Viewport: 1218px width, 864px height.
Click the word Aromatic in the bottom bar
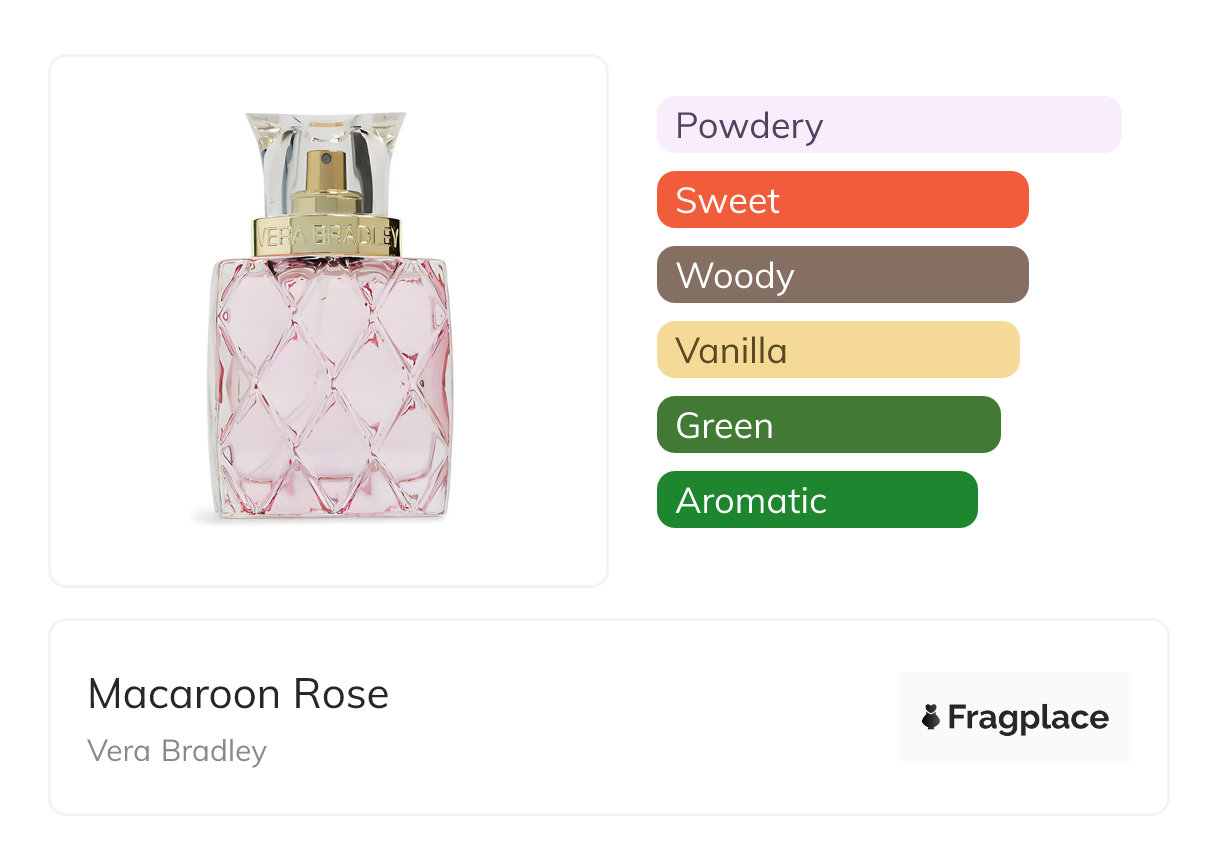[x=751, y=501]
